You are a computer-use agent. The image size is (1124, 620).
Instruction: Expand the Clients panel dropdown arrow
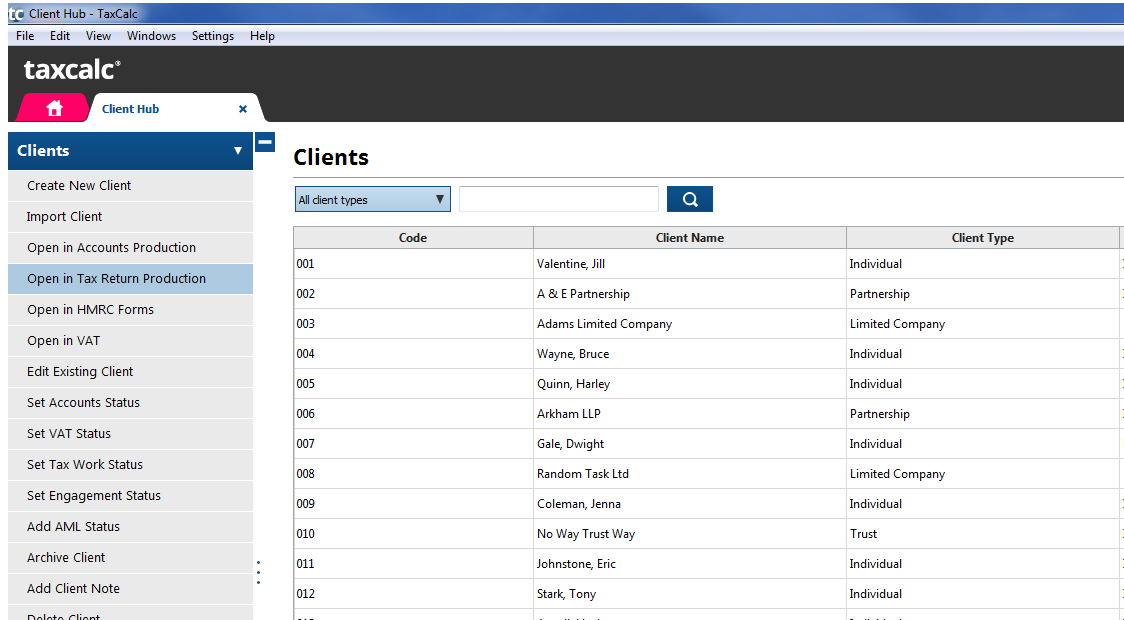(x=238, y=151)
